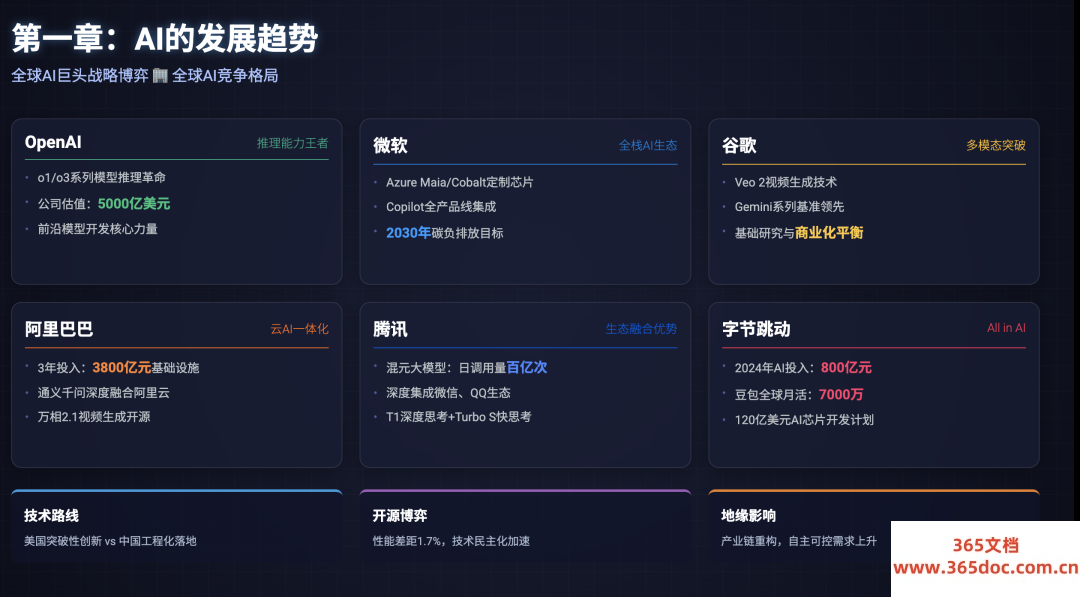Screen dimensions: 1080x597
Task: Click the bullet "通义千问深度融合阿里云"
Action: point(103,392)
